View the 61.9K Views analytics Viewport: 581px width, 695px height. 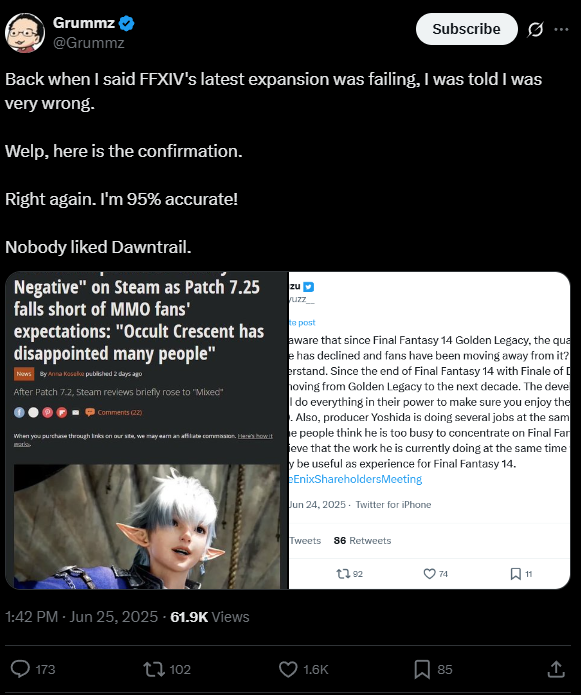click(210, 617)
